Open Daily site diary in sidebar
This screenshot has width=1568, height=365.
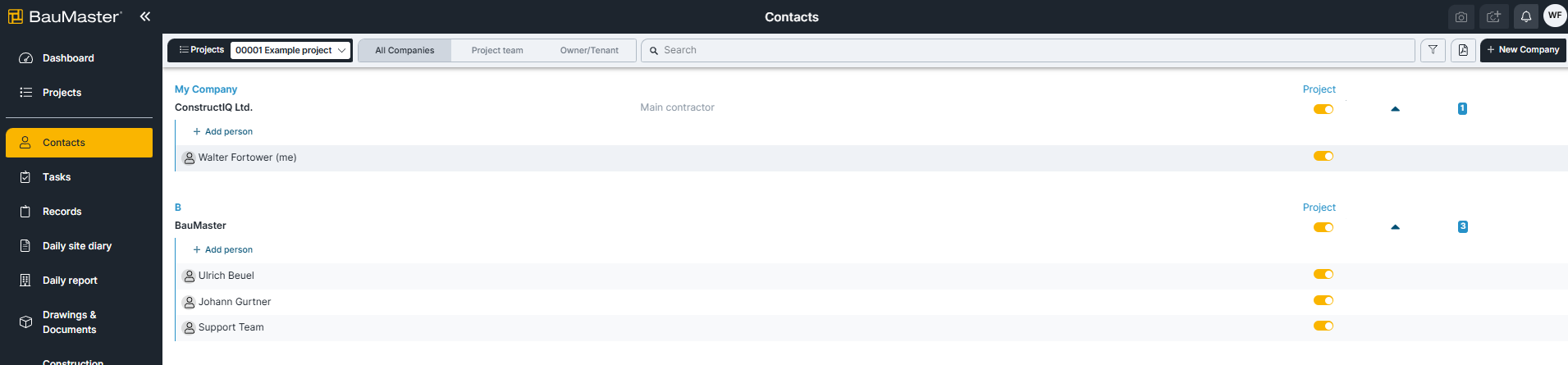click(x=79, y=246)
